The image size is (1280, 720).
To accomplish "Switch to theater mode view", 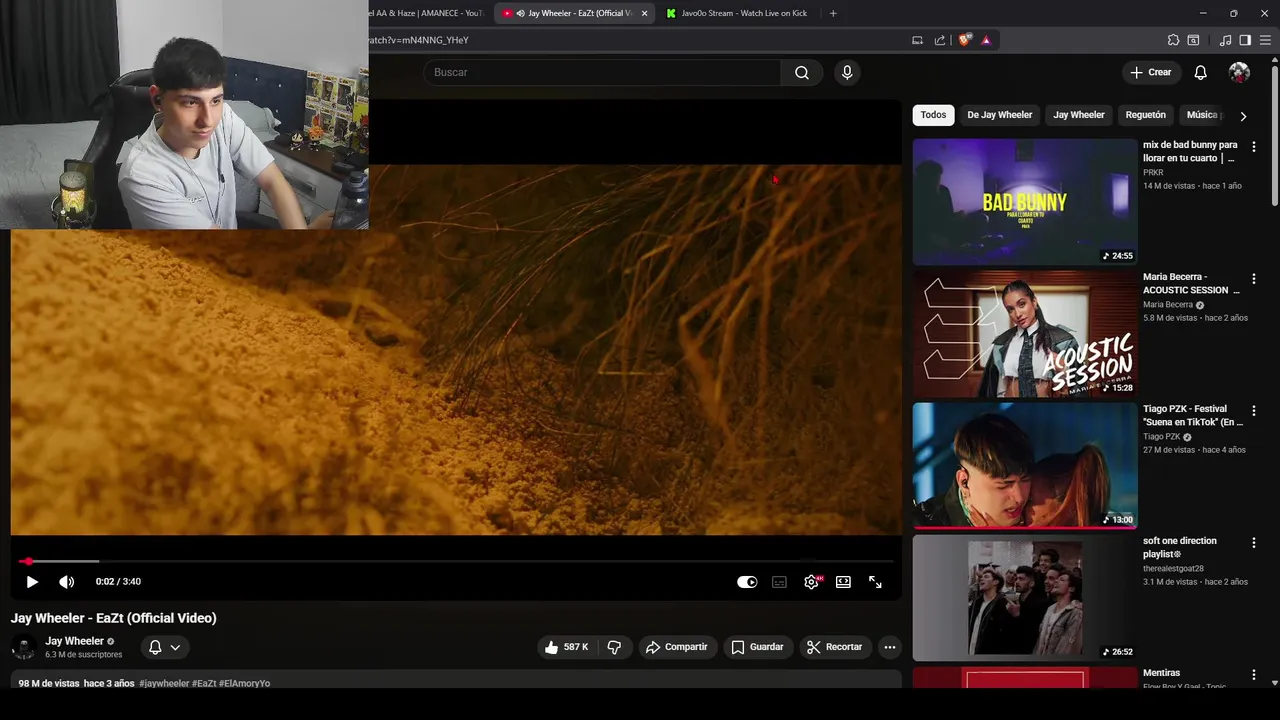I will (x=843, y=582).
